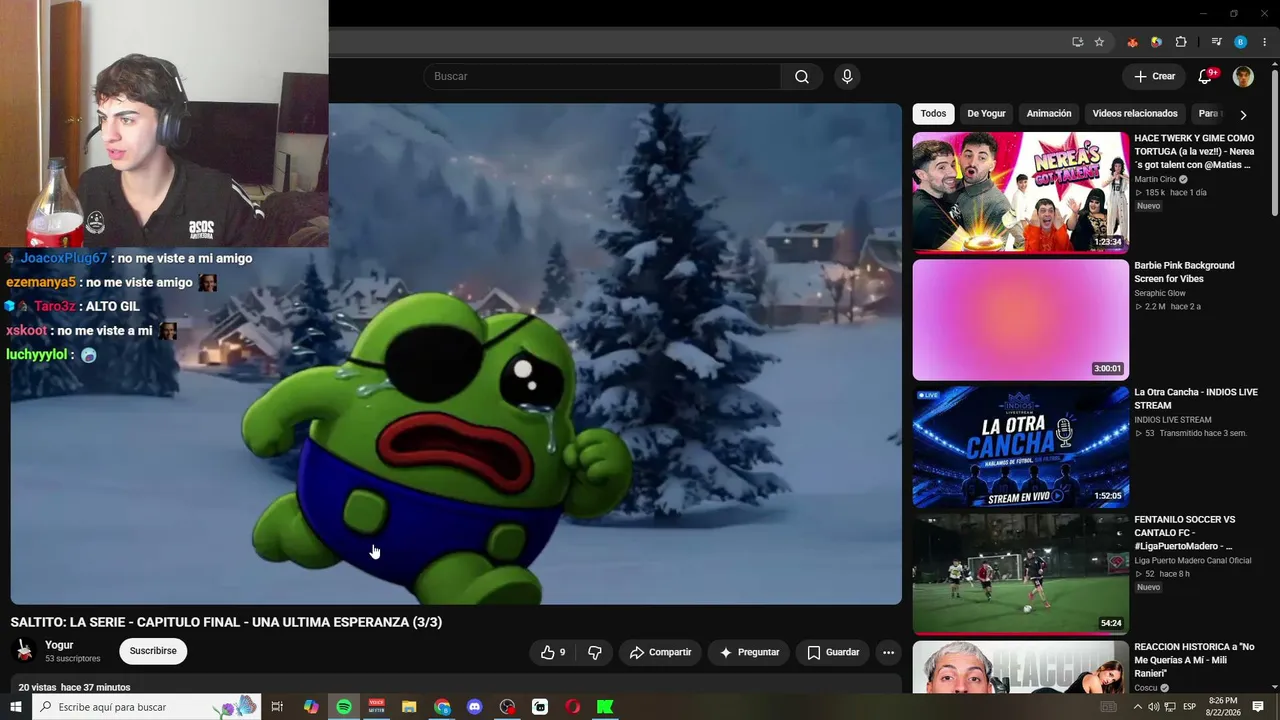Open the 'HACE TWERK Y GIME COMO TORTUGA' title
The width and height of the screenshot is (1280, 720).
coord(1194,152)
